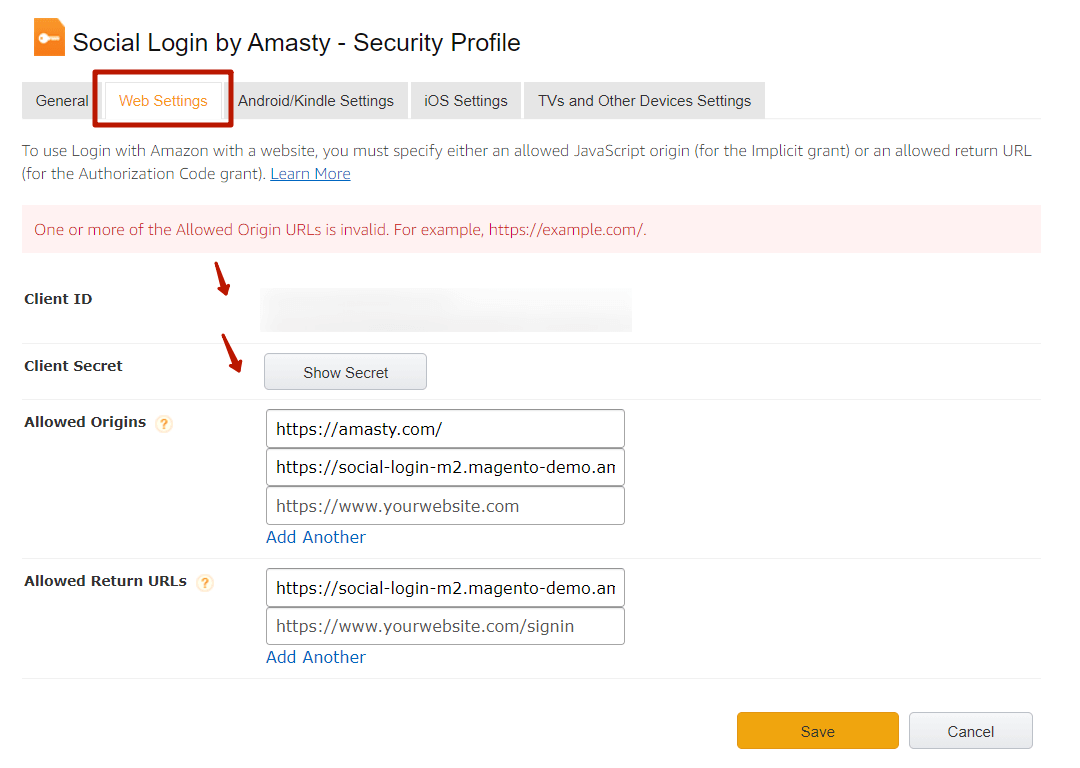Add Another under Allowed Return URLs

(315, 657)
